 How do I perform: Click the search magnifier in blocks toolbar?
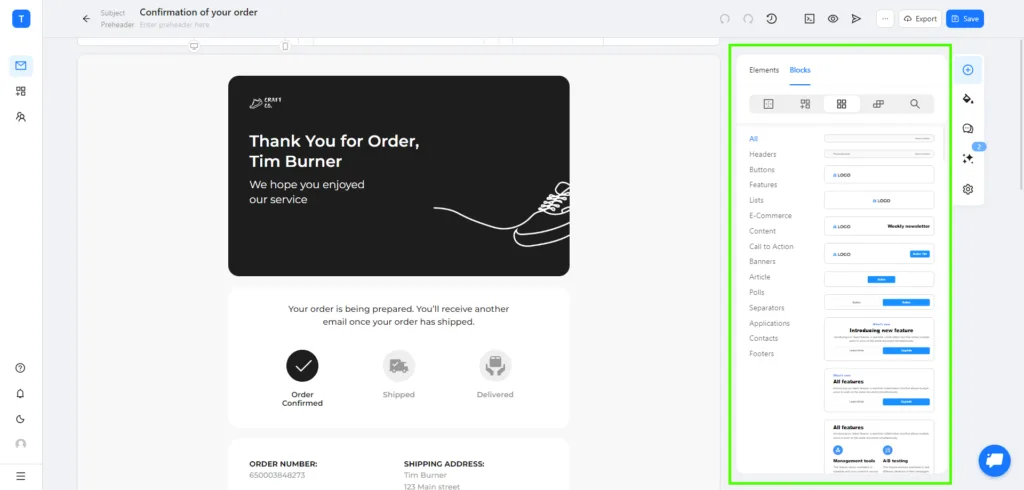tap(915, 104)
